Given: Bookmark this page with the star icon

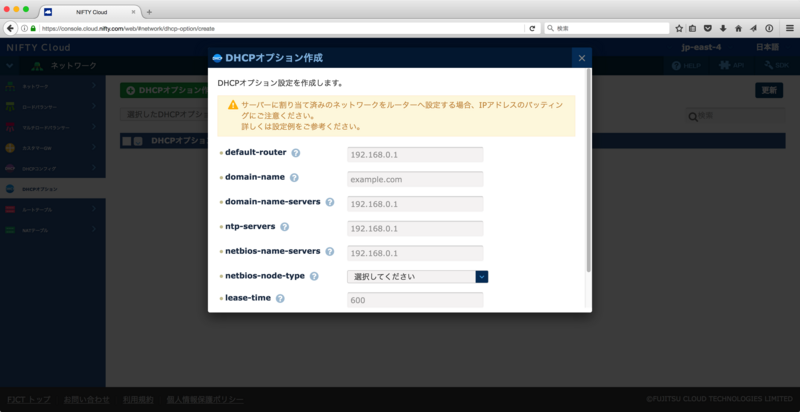Looking at the screenshot, I should [x=679, y=29].
